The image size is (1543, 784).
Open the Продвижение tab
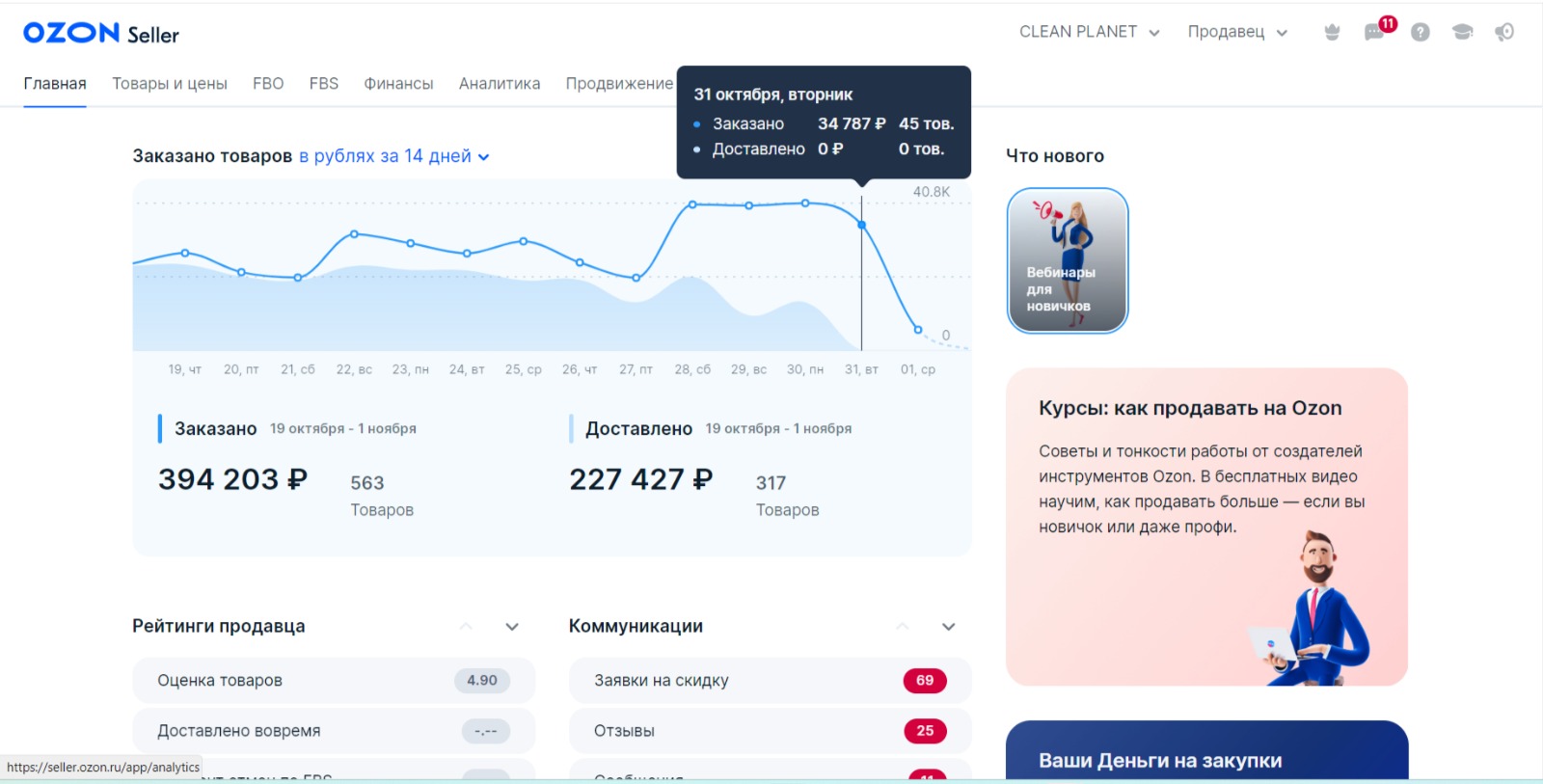point(619,84)
